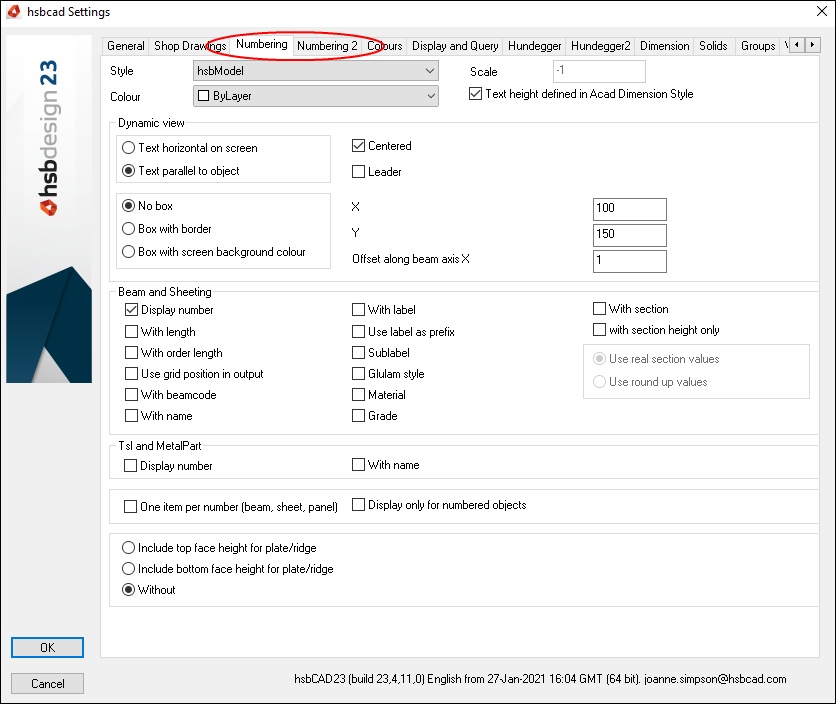The width and height of the screenshot is (836, 704).
Task: Select the Without radio option
Action: 149,590
